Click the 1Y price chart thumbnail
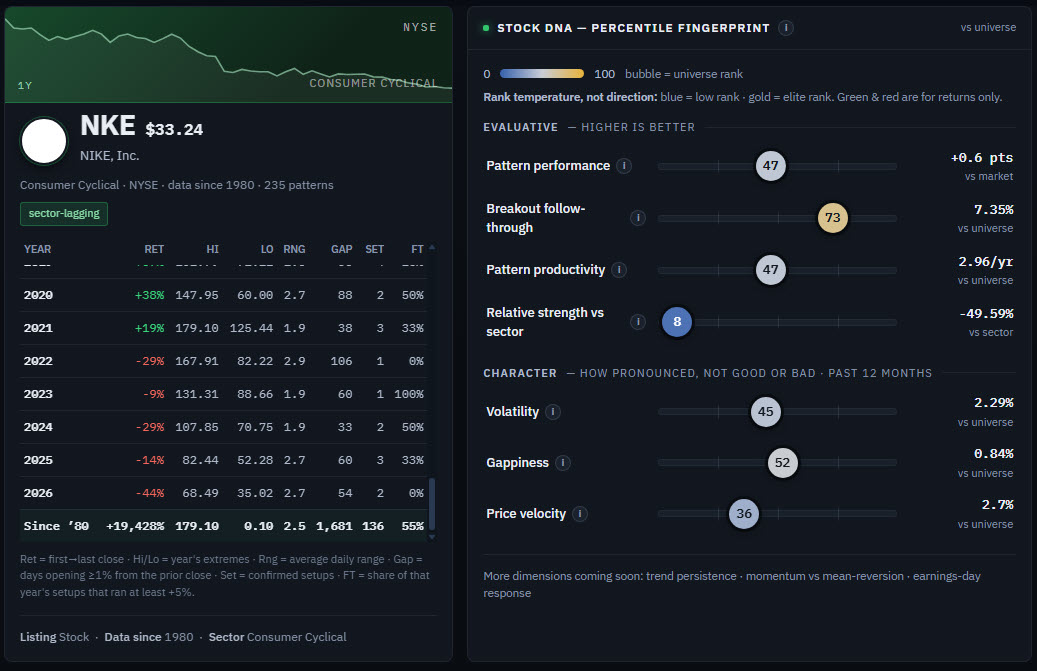Viewport: 1037px width, 671px height. 228,55
